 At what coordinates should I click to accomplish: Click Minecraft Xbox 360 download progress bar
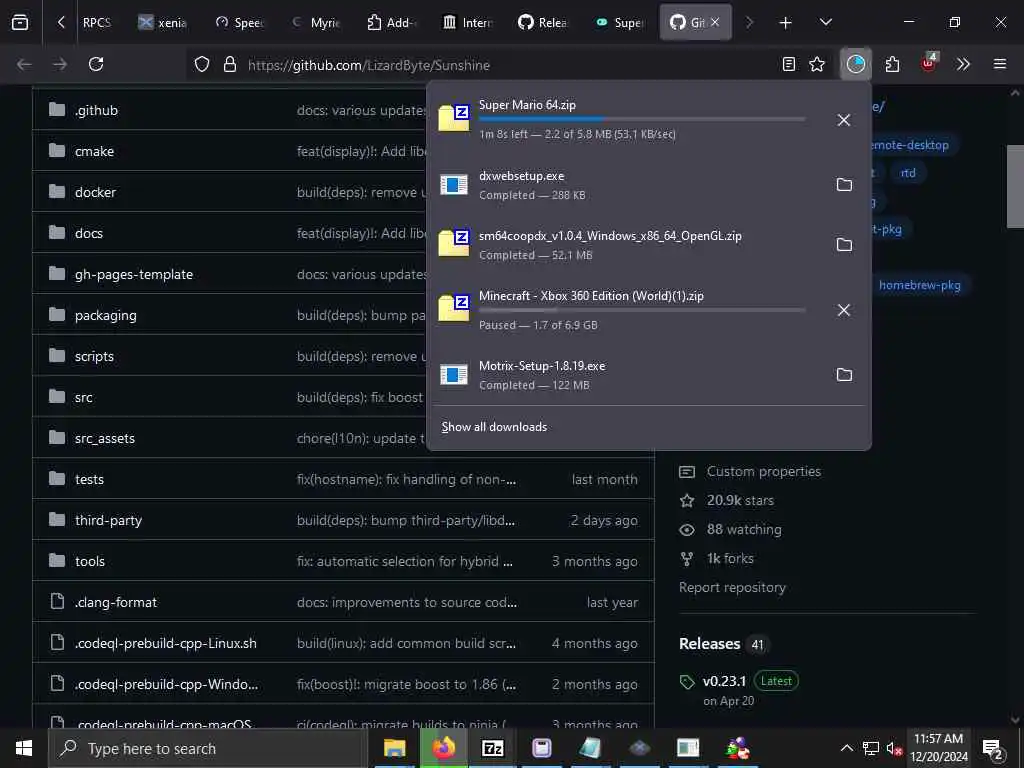(642, 310)
